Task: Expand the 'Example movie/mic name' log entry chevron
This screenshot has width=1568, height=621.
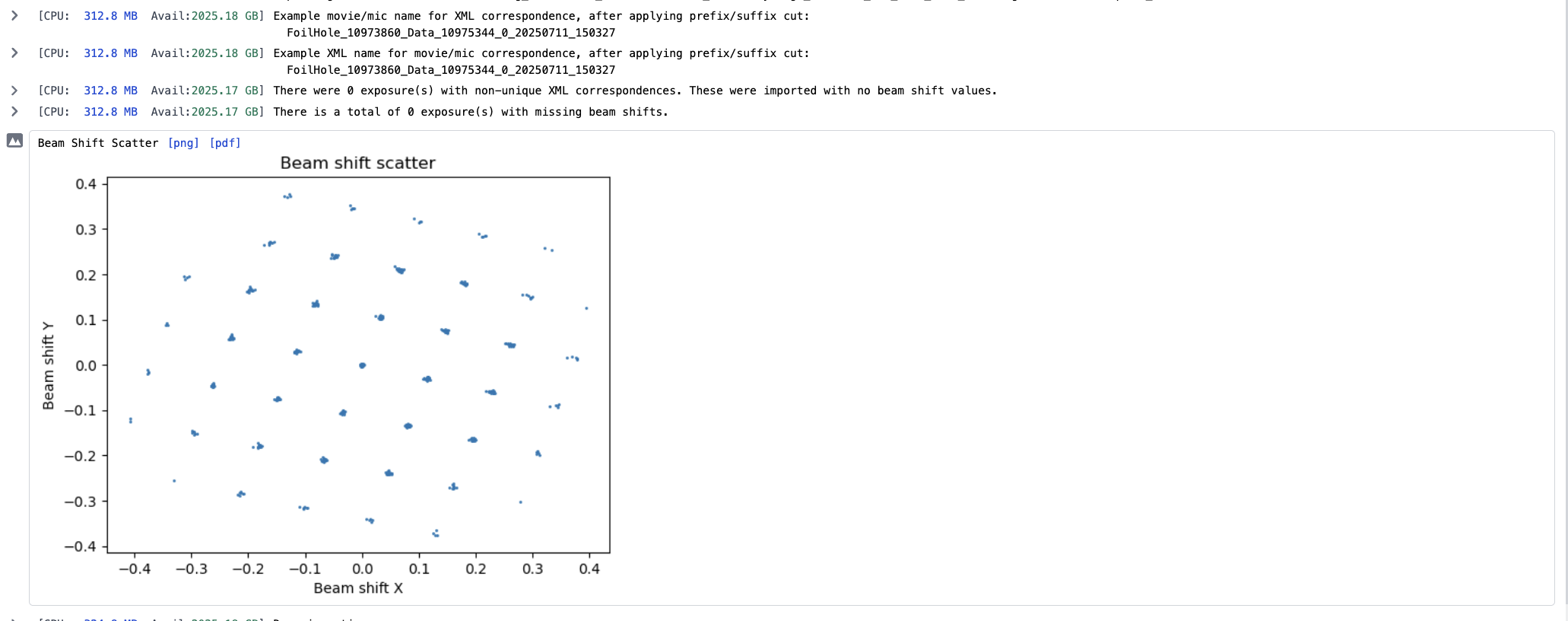Action: click(14, 15)
